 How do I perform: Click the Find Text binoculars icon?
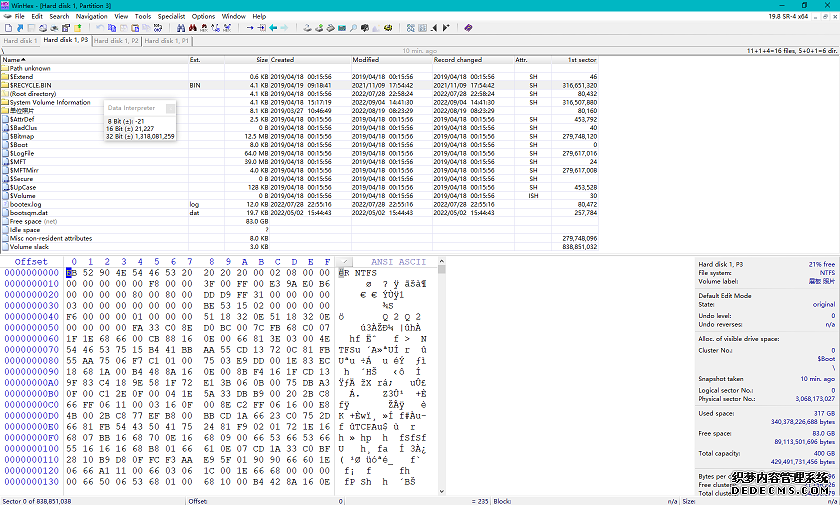(181, 28)
